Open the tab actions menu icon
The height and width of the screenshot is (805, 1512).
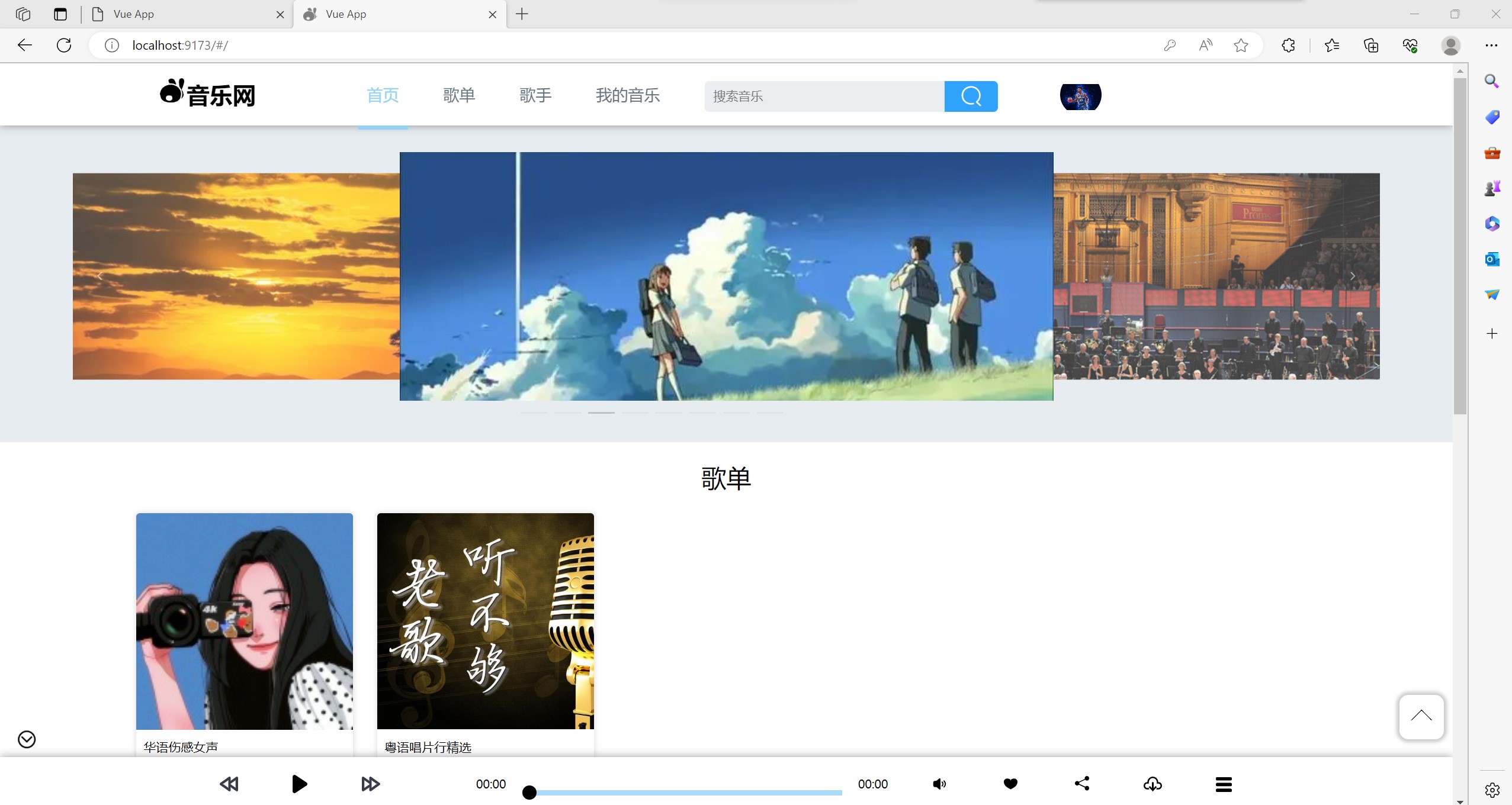[60, 14]
